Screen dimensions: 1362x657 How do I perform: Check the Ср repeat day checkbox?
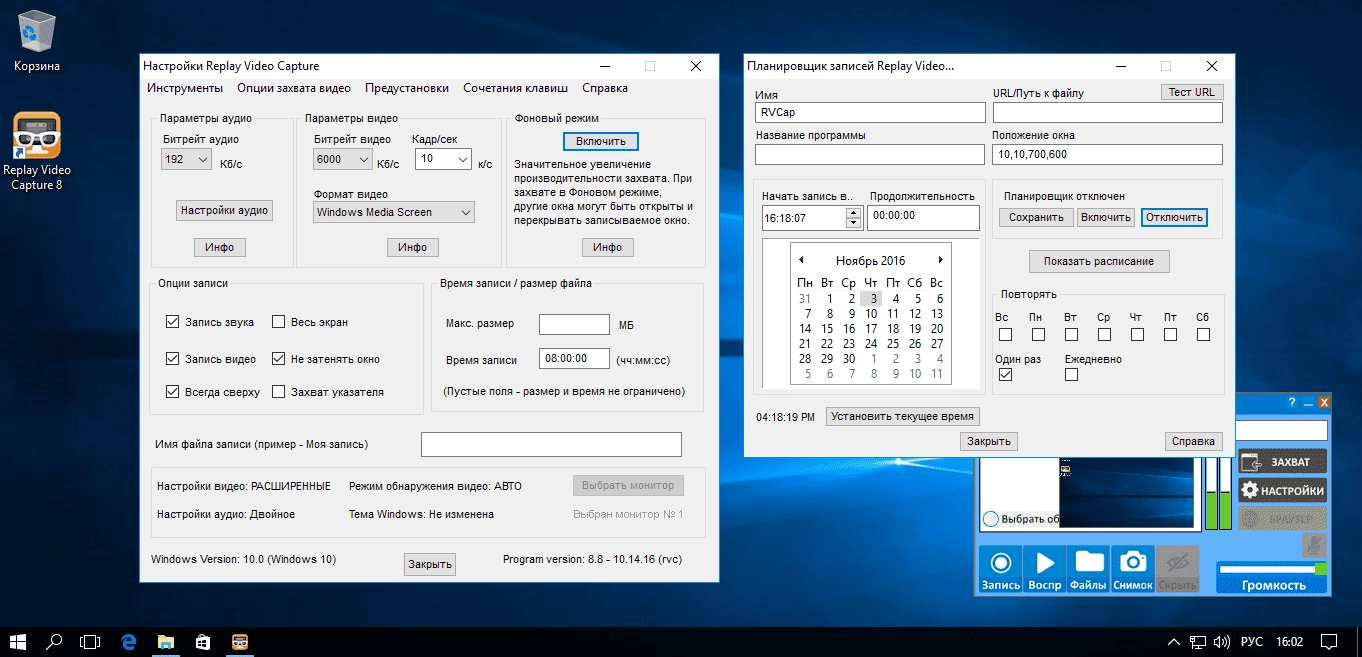pos(1104,335)
